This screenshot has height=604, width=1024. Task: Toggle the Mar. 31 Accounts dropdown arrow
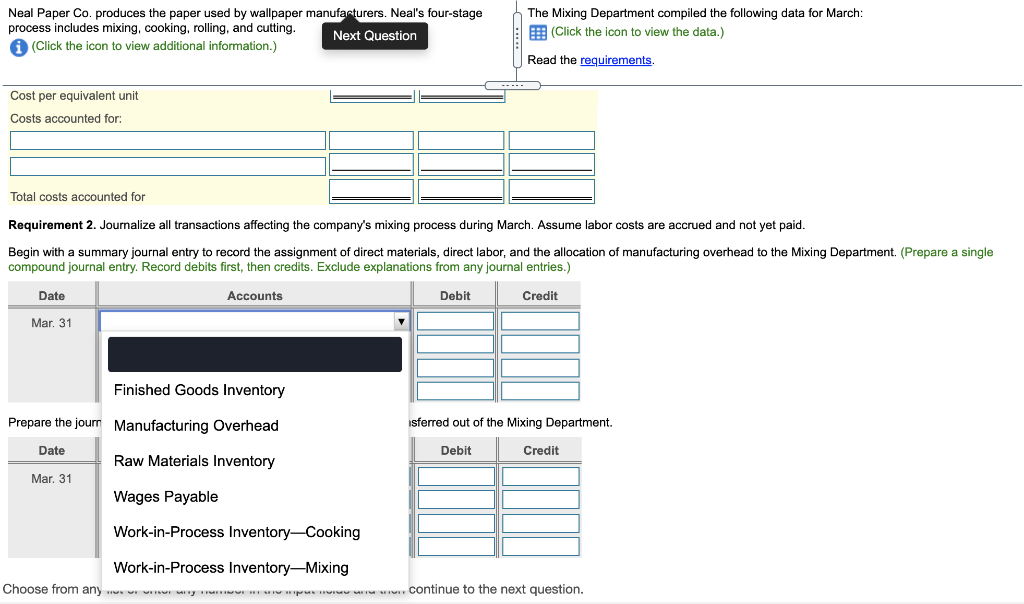(x=401, y=321)
